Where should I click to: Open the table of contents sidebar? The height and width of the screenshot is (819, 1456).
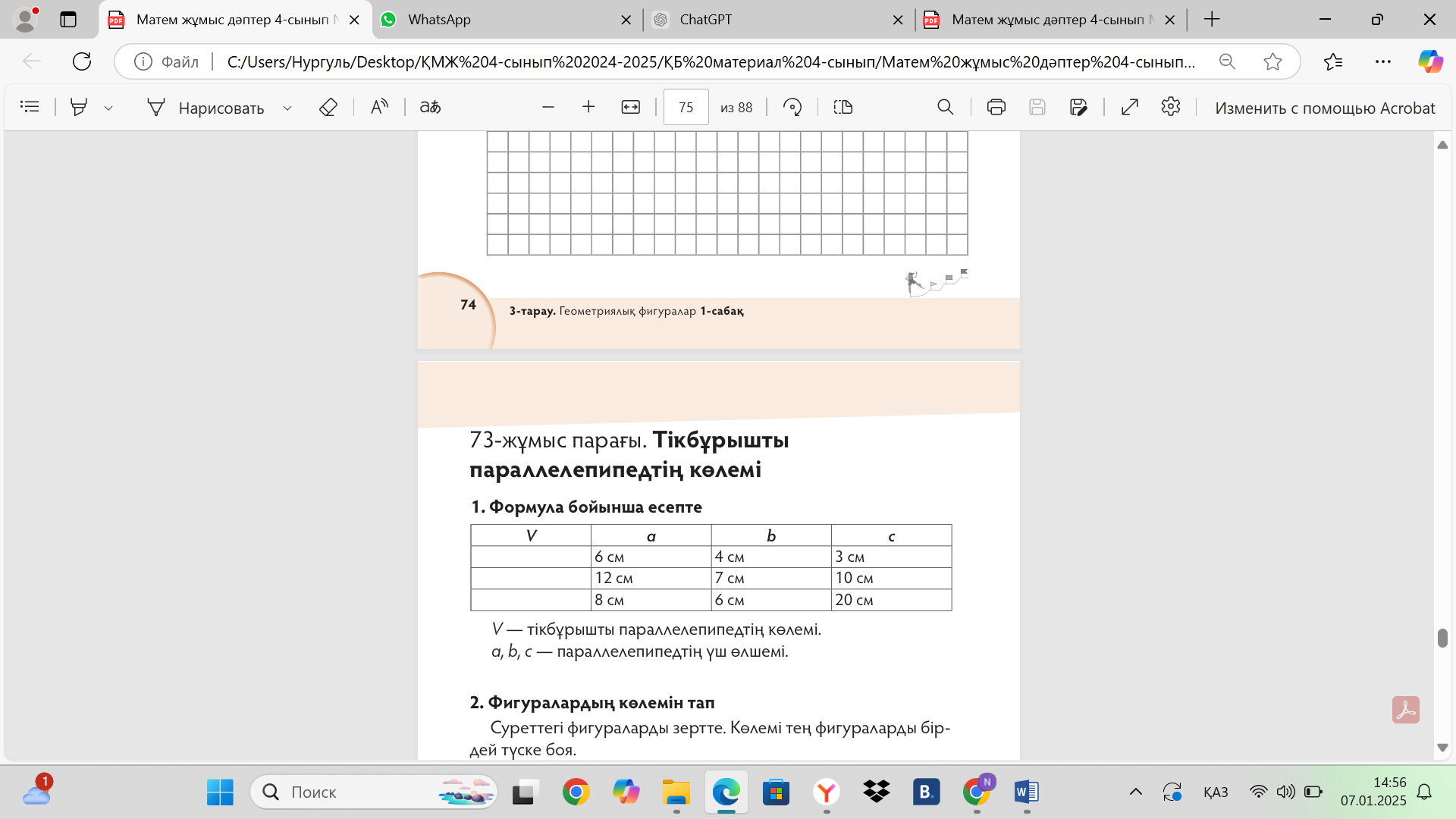[30, 107]
